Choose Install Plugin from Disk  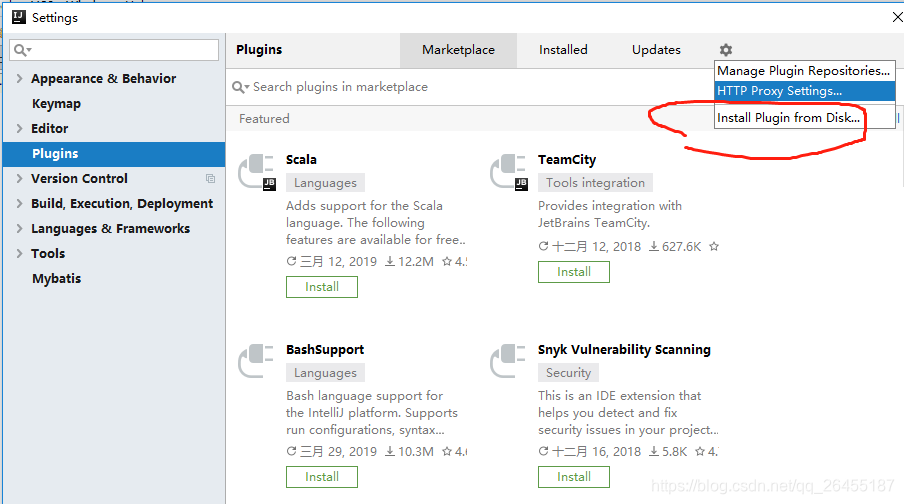[804, 118]
